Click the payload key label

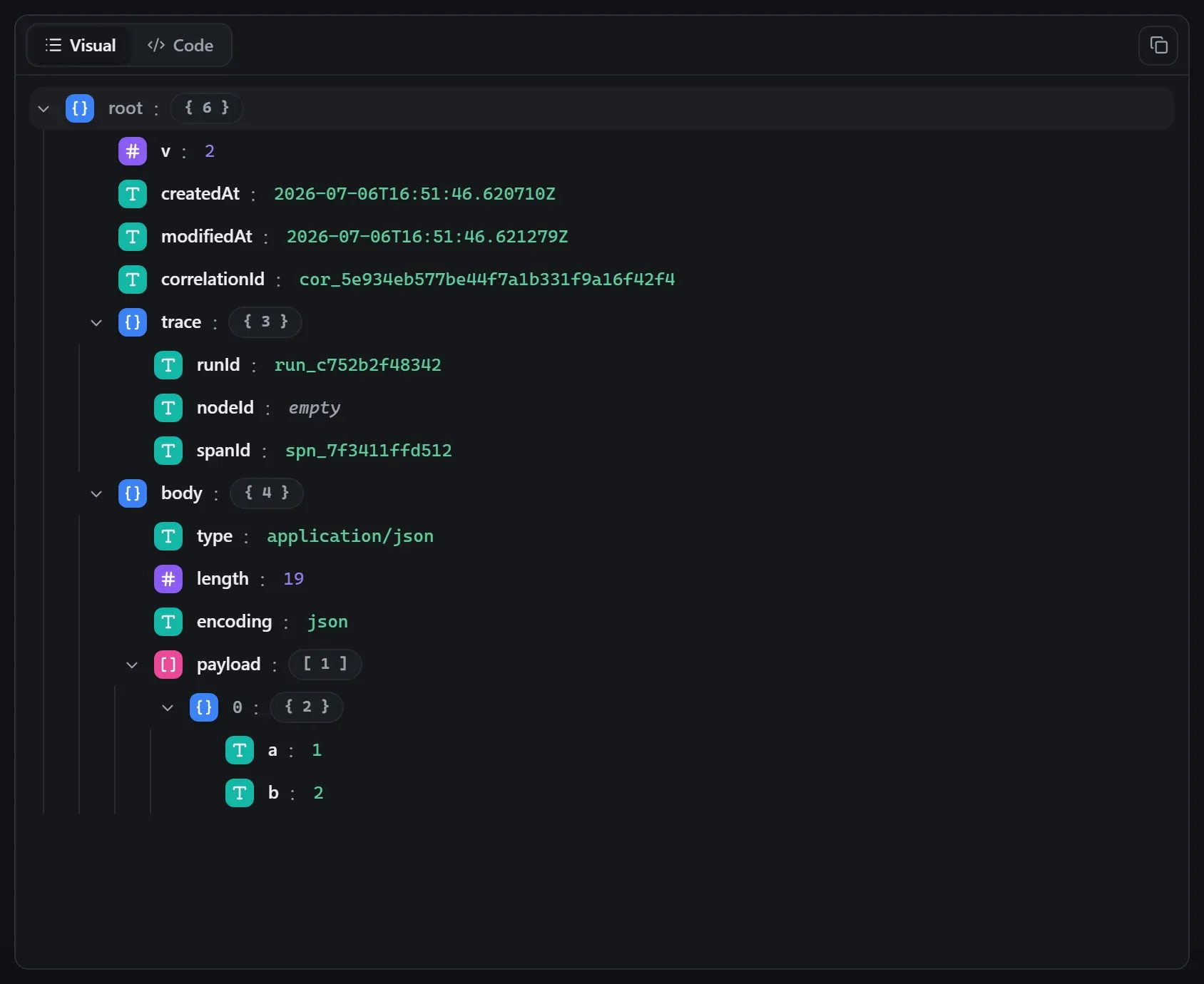point(229,665)
